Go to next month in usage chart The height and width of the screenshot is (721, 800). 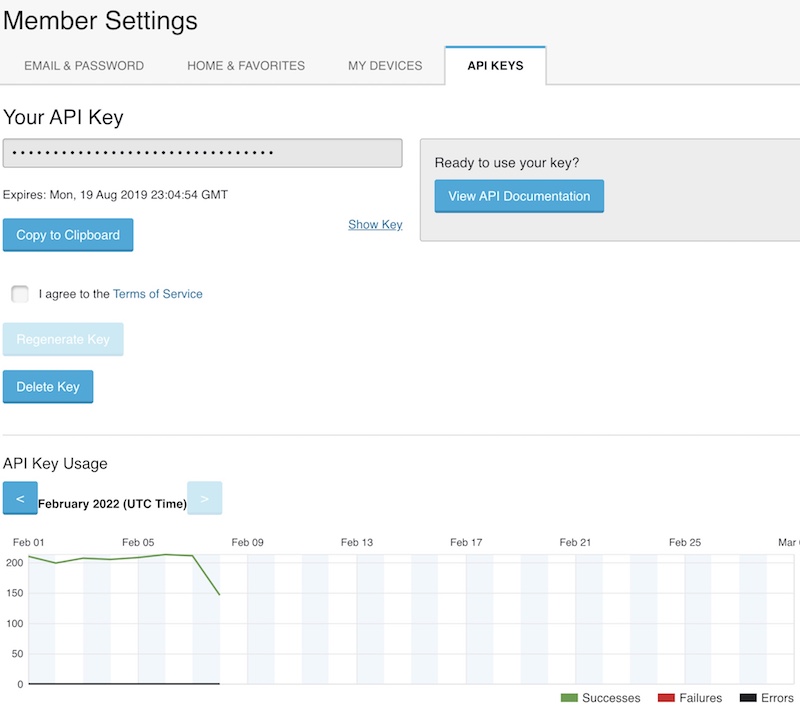pyautogui.click(x=204, y=498)
